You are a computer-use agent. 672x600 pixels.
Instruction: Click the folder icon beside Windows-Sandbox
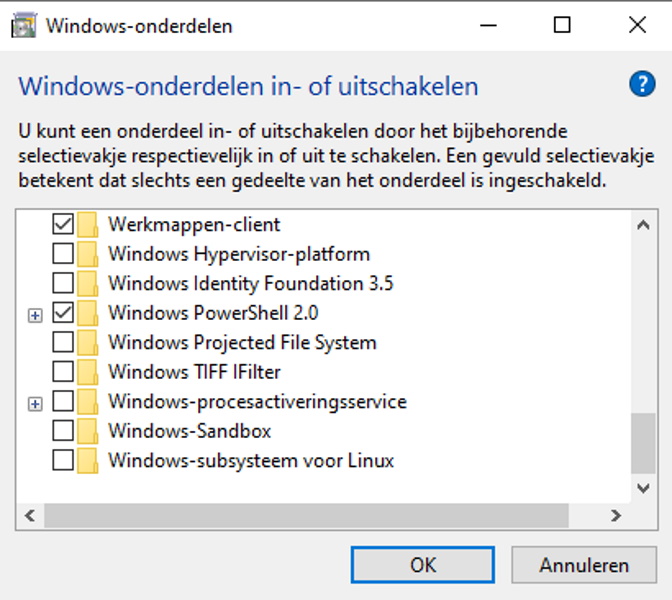[x=88, y=432]
